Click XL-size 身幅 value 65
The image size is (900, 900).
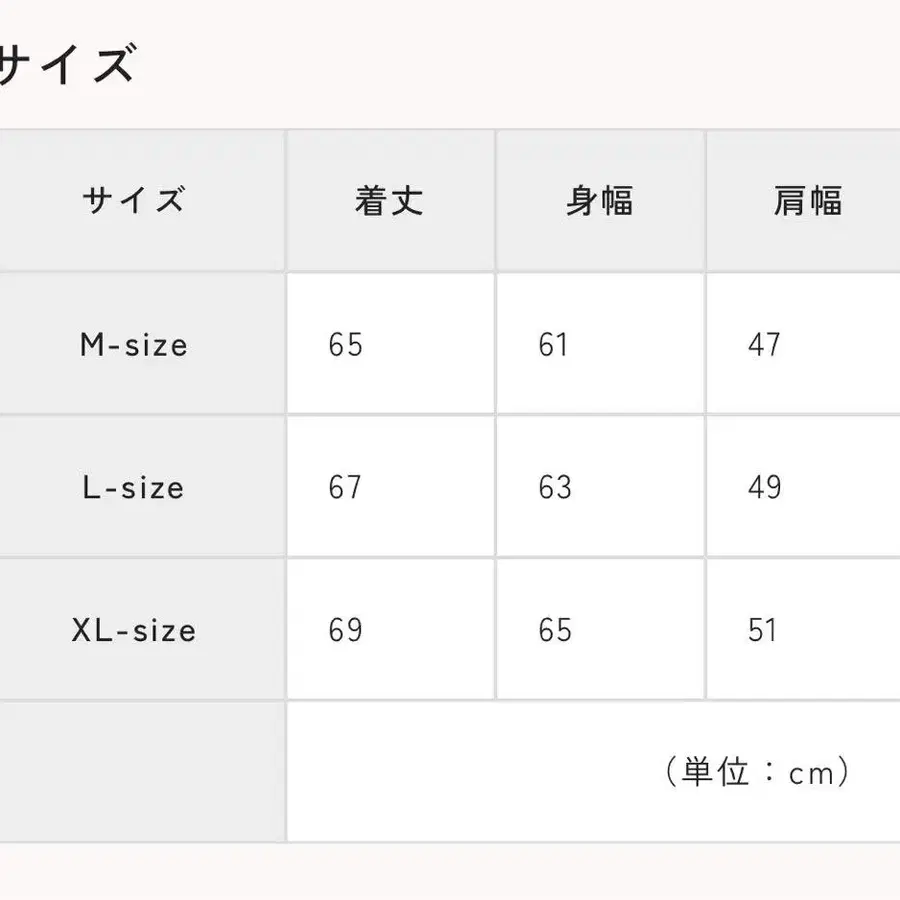point(555,632)
